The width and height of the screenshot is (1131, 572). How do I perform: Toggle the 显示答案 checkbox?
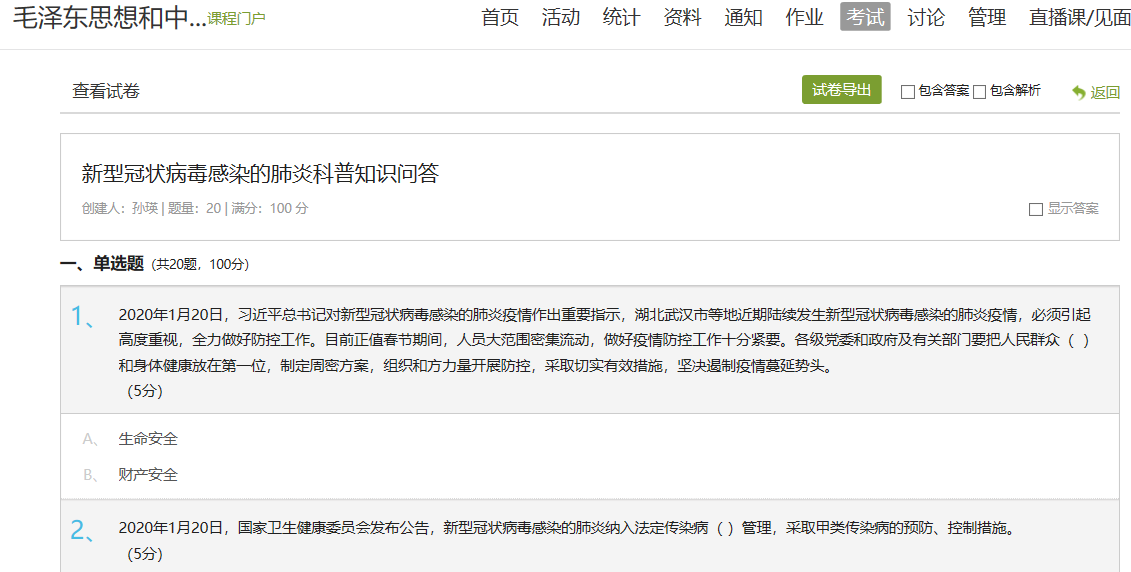tap(1036, 209)
